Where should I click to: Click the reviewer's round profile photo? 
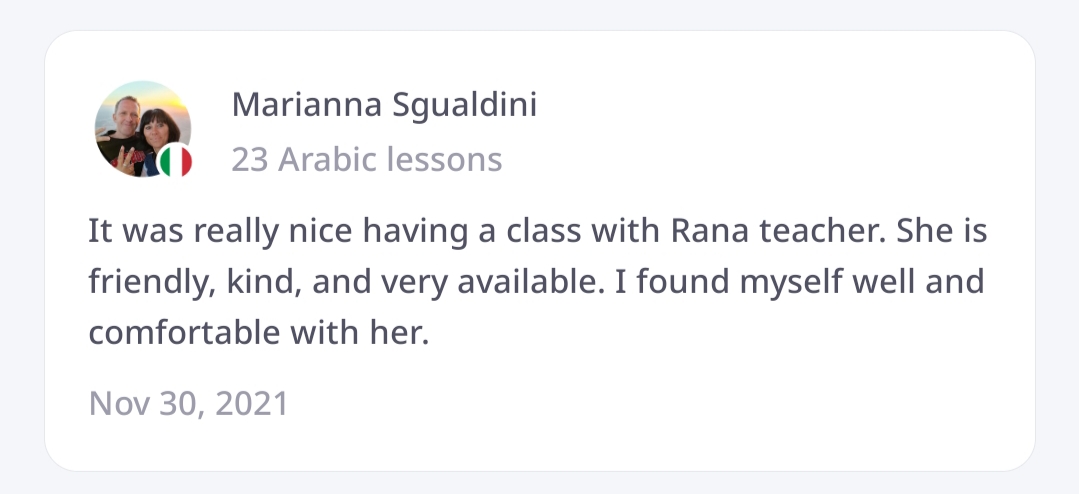tap(140, 127)
